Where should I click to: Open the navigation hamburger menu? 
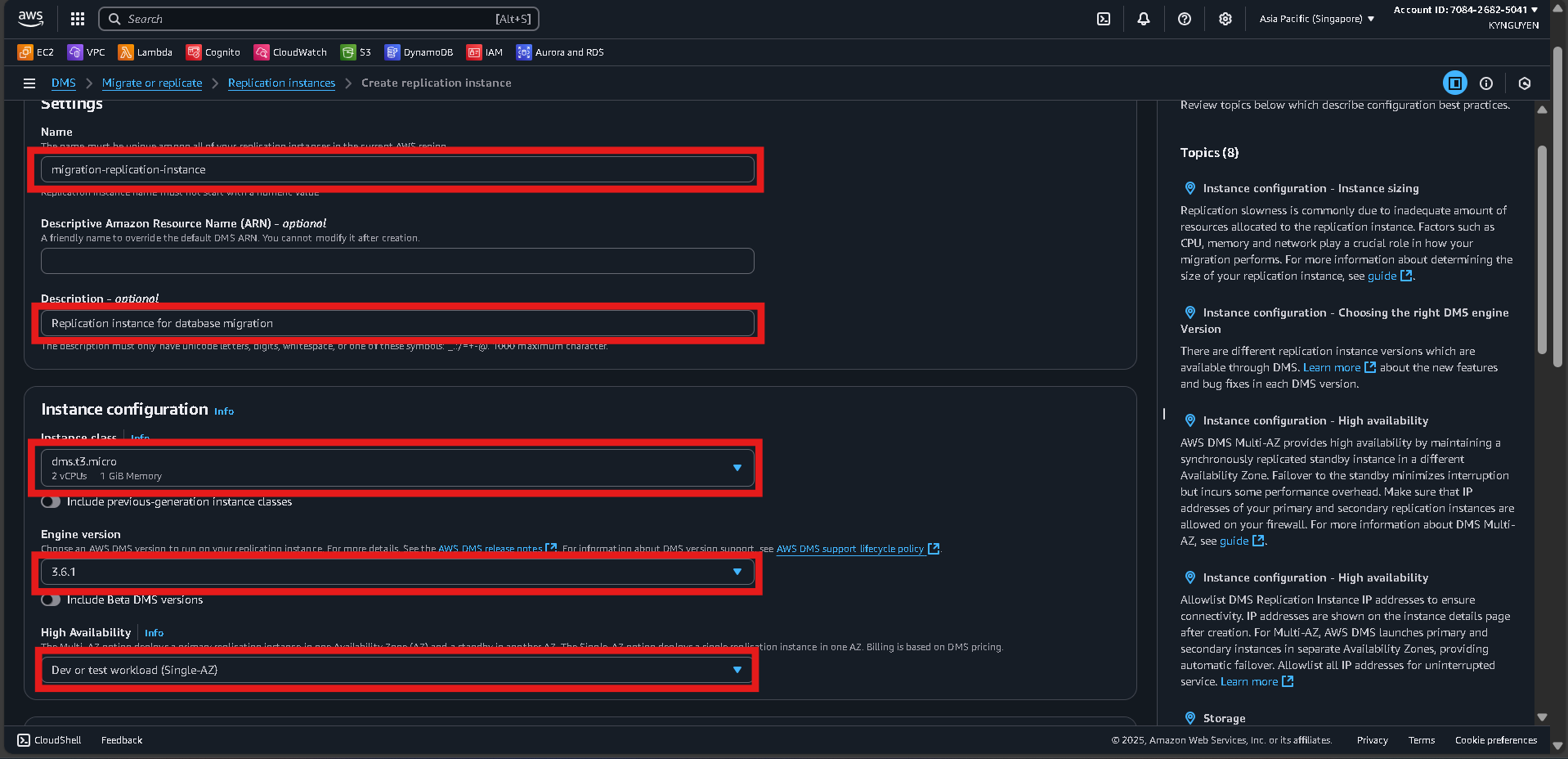click(x=29, y=83)
